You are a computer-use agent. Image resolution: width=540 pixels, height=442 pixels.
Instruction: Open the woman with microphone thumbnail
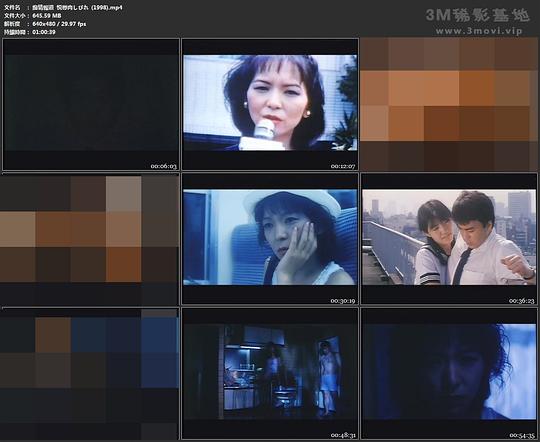270,104
